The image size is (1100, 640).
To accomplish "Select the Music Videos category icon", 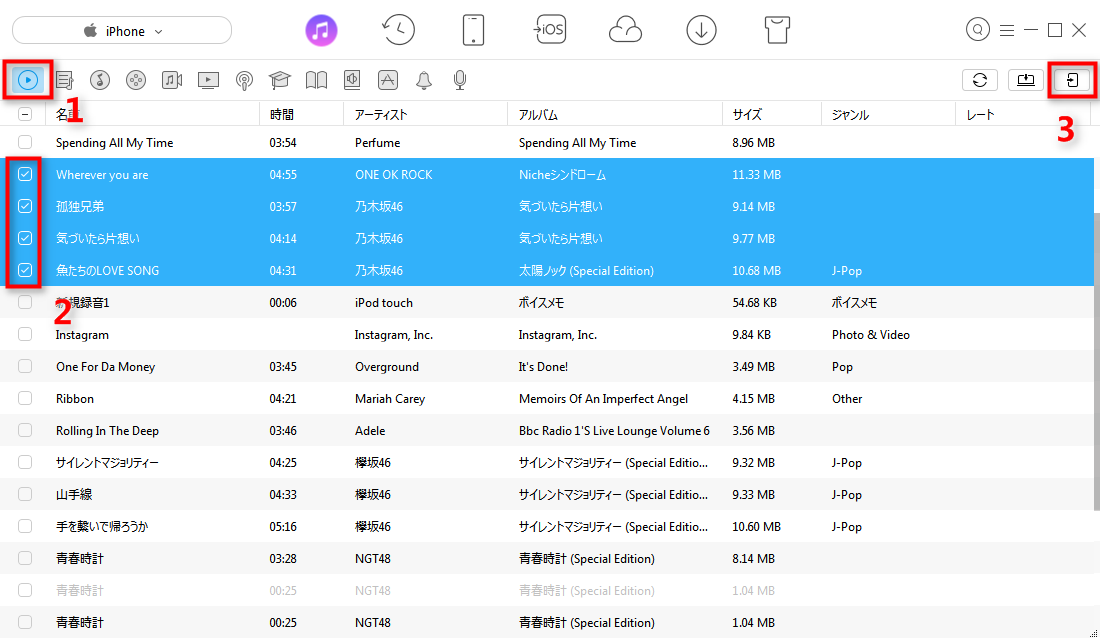I will point(172,80).
